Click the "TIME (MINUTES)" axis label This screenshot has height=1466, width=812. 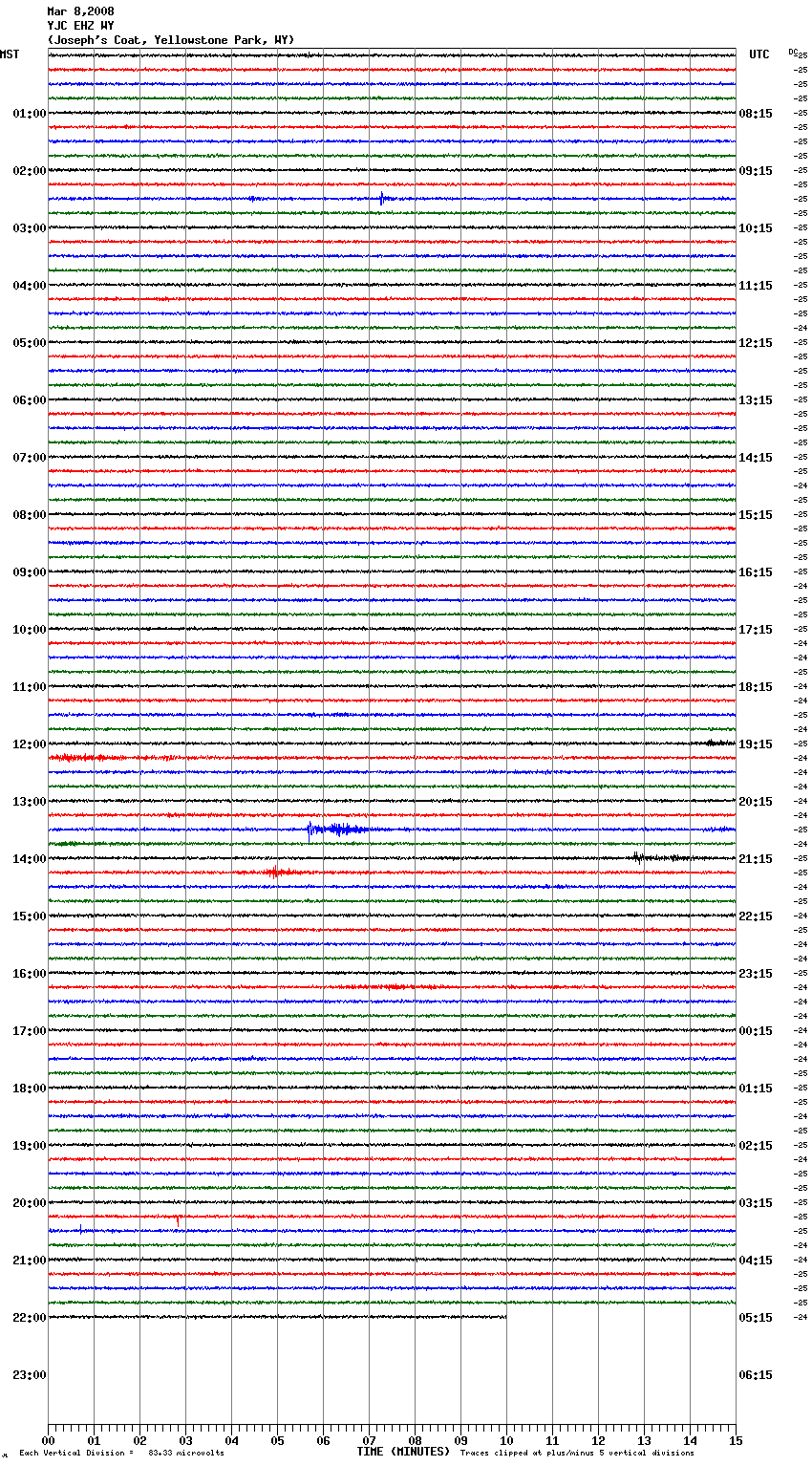[403, 1452]
